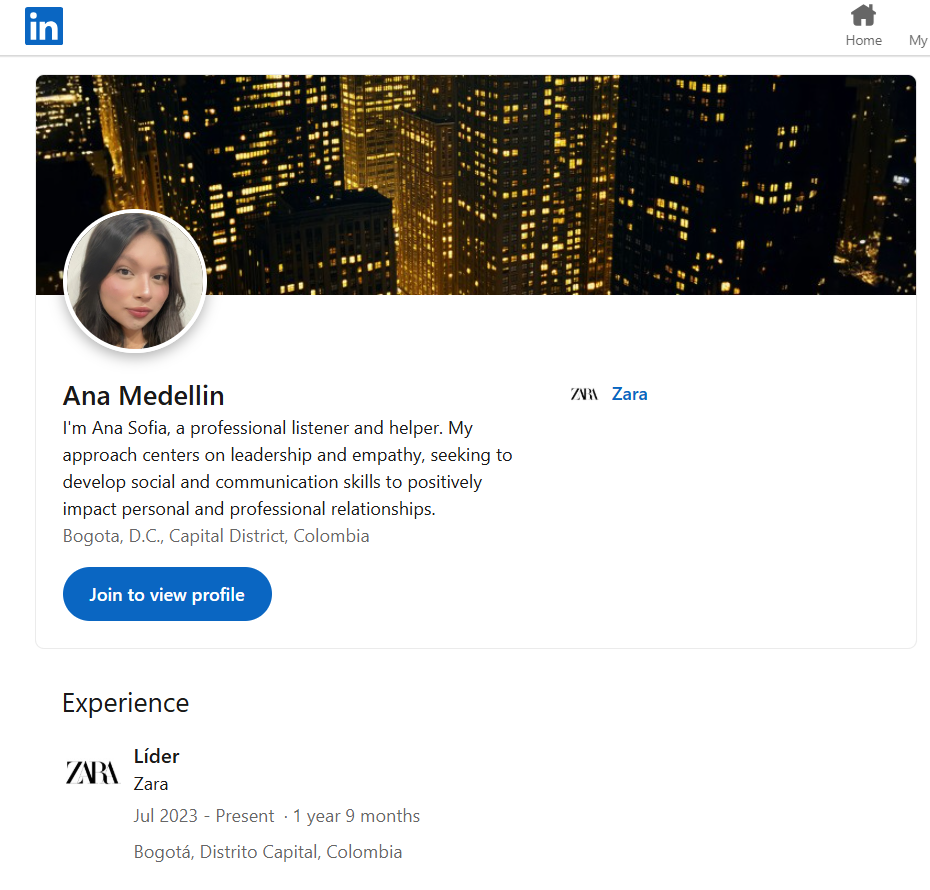930x890 pixels.
Task: Click the 1 year 9 months duration text
Action: pyautogui.click(x=356, y=816)
